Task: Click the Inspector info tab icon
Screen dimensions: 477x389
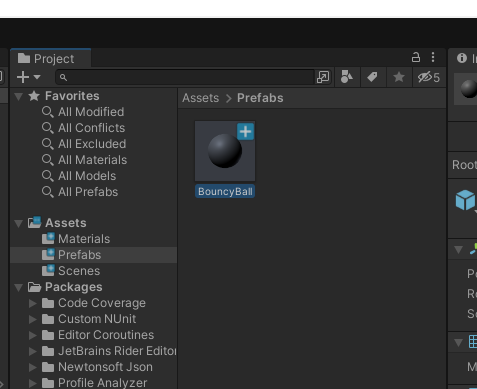Action: pyautogui.click(x=462, y=58)
